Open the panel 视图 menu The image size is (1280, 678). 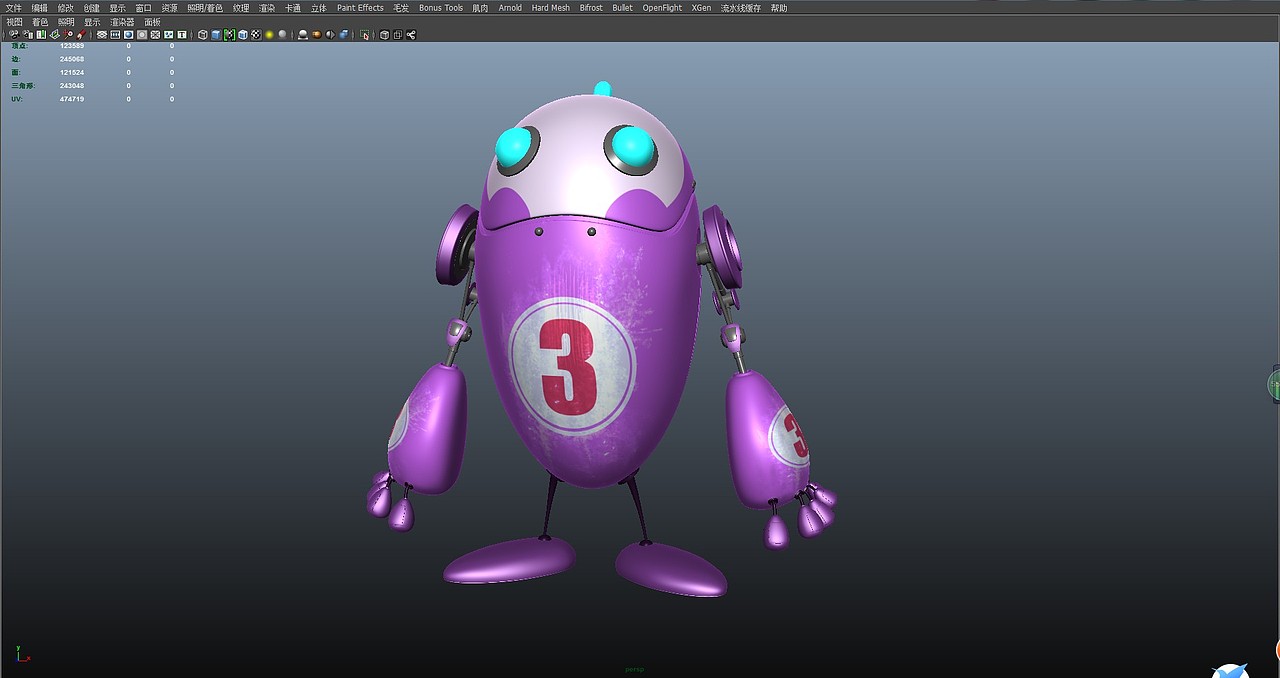coord(14,21)
